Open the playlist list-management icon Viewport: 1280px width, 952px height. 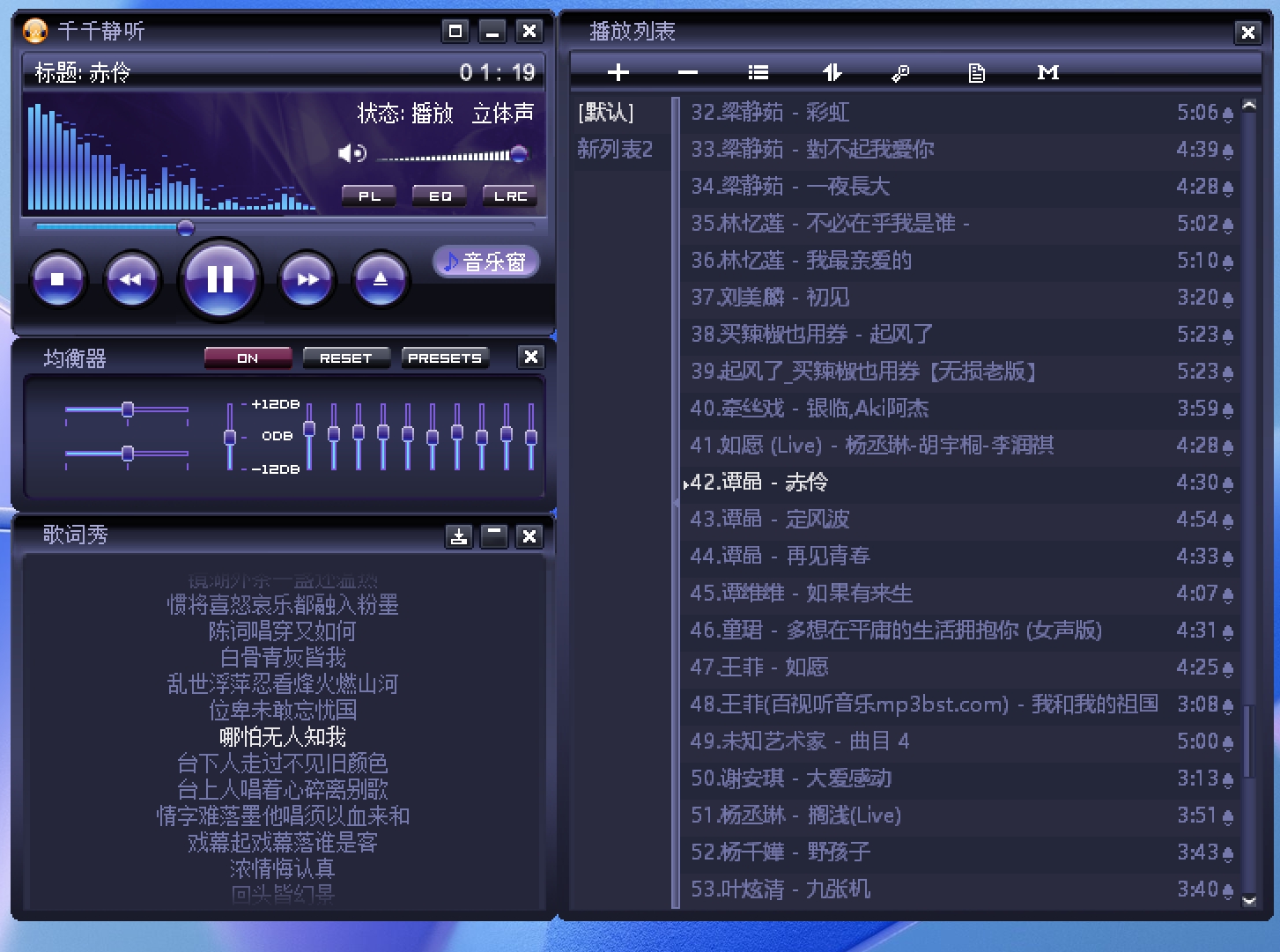tap(758, 72)
